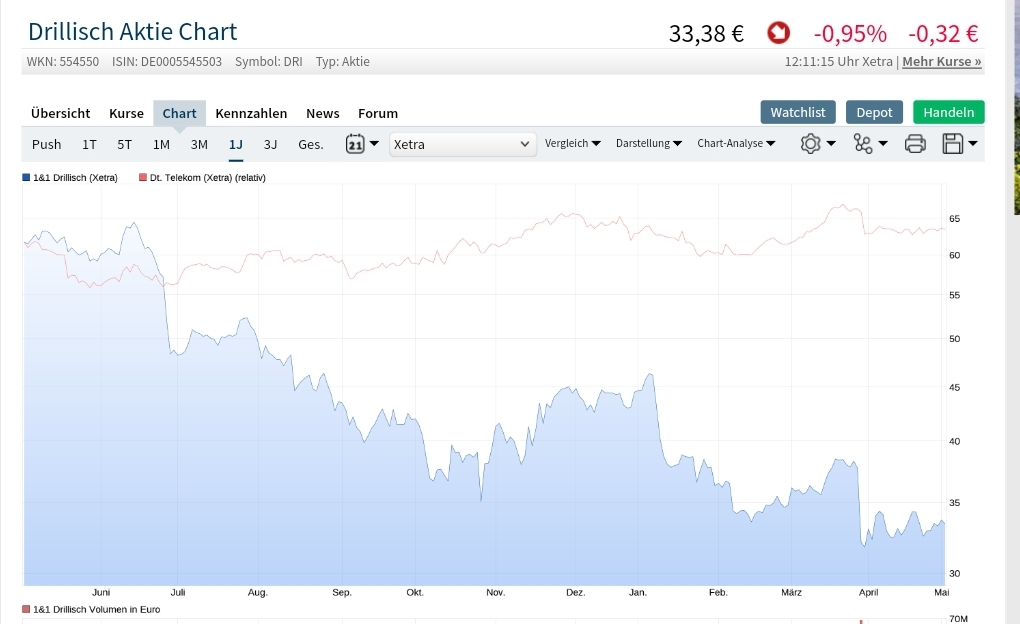
Task: Click the red price trend arrow icon
Action: pos(778,33)
